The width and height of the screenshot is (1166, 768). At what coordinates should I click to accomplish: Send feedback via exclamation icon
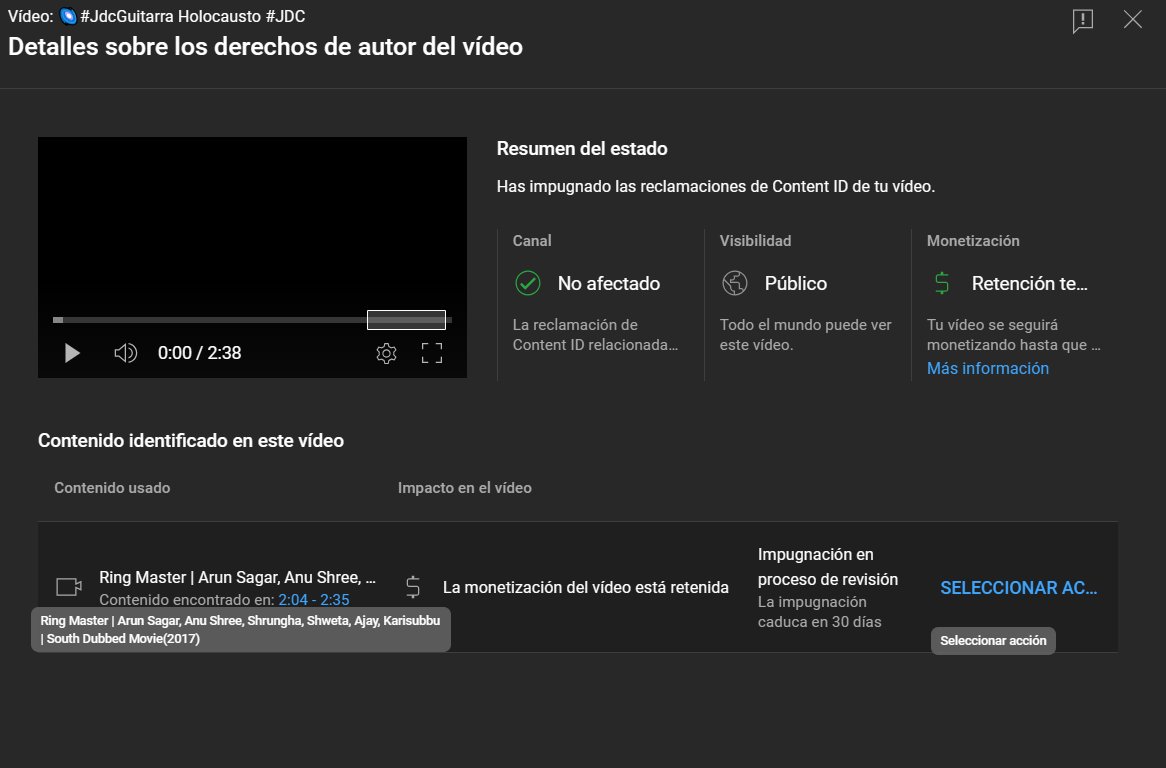1083,21
